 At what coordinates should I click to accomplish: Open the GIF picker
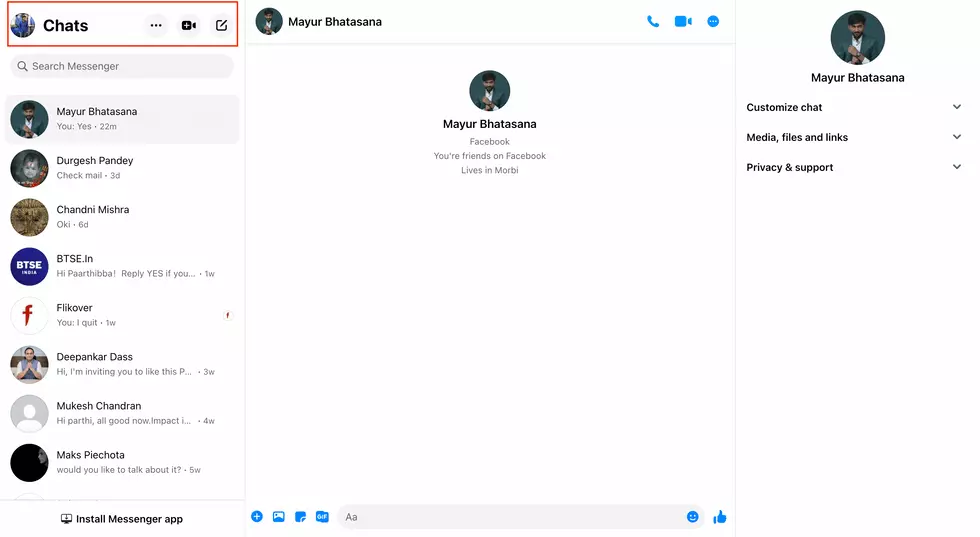tap(322, 517)
